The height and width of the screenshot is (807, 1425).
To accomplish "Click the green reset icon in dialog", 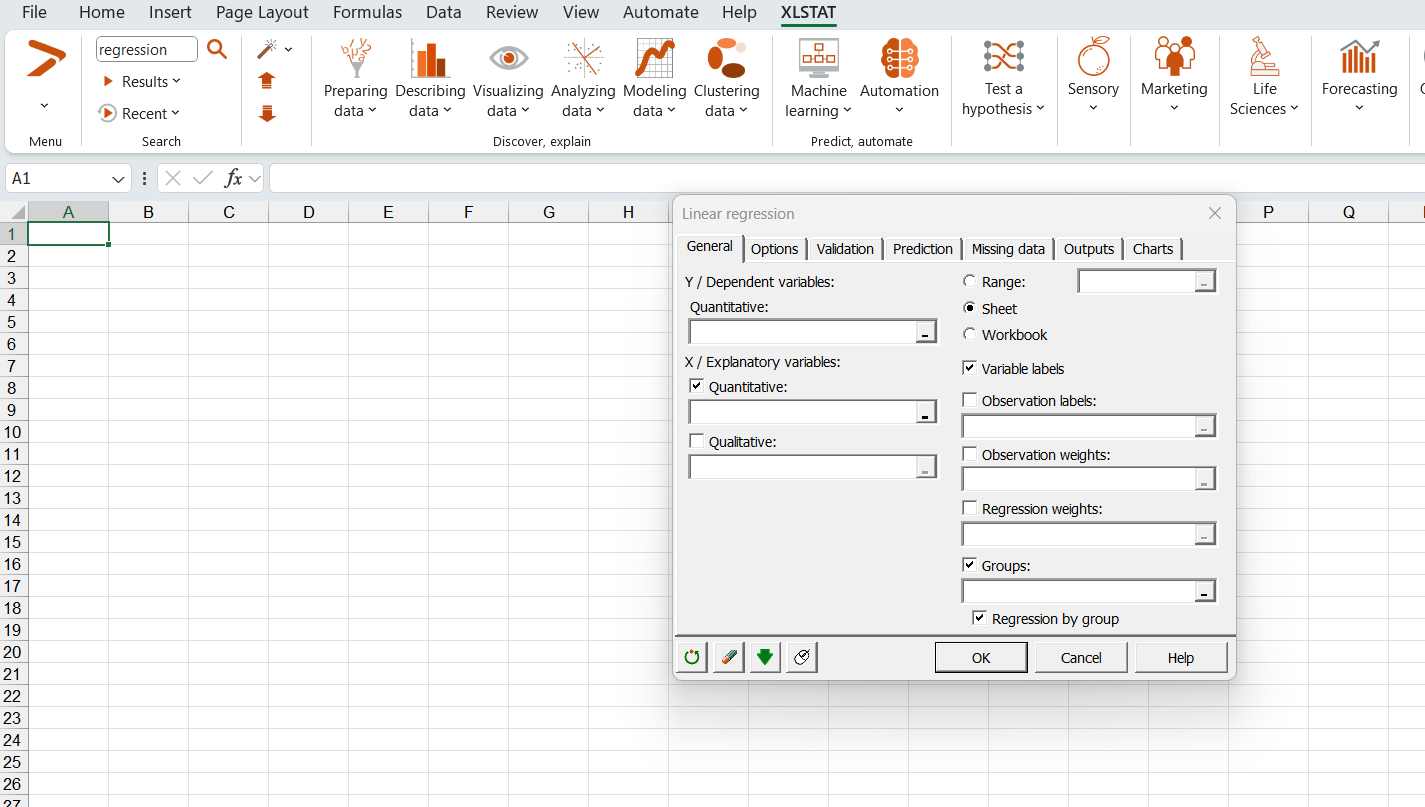I will (x=692, y=657).
